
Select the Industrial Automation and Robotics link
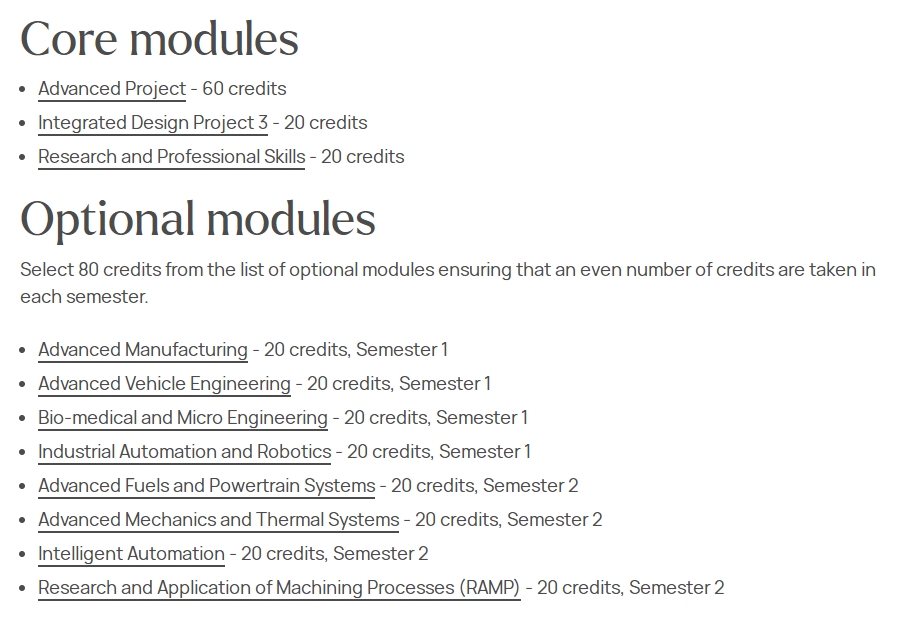[184, 451]
